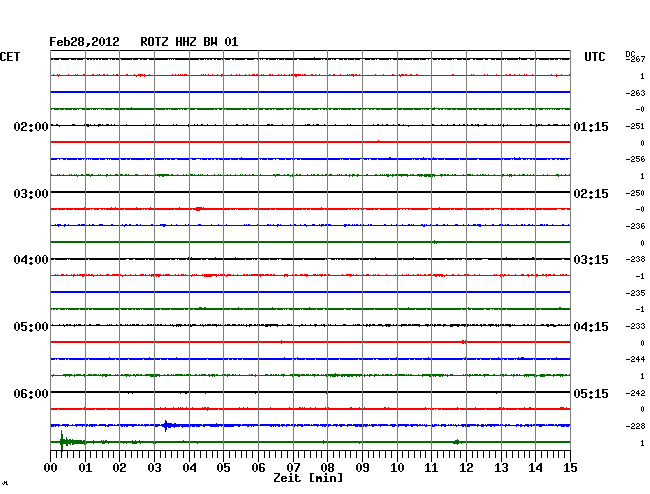Click the red burst on the trace below 03:00
This screenshot has width=650, height=494.
(199, 209)
